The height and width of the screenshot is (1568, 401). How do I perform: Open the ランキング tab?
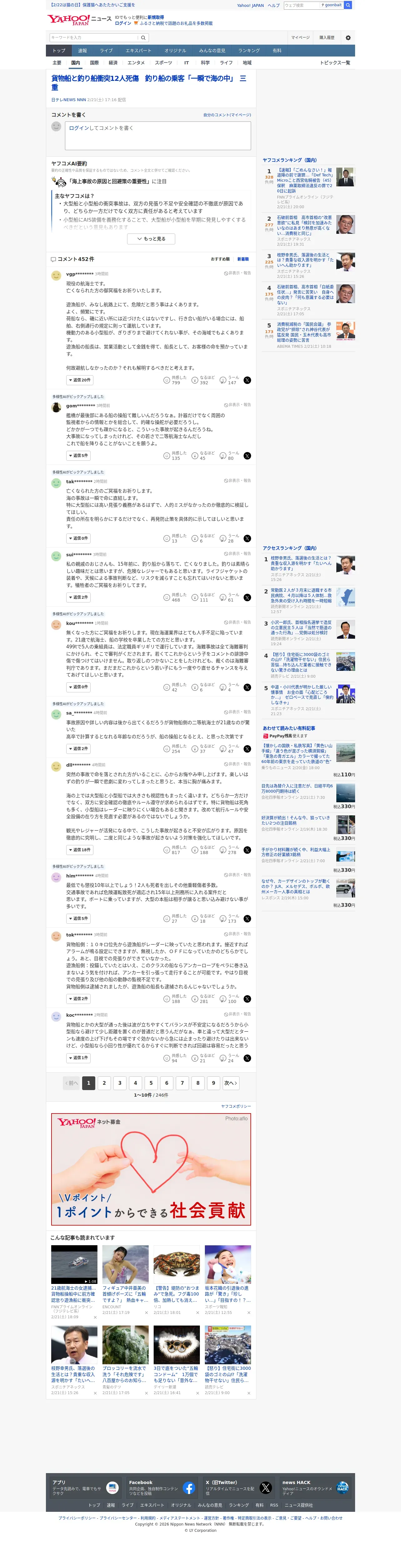tap(249, 51)
